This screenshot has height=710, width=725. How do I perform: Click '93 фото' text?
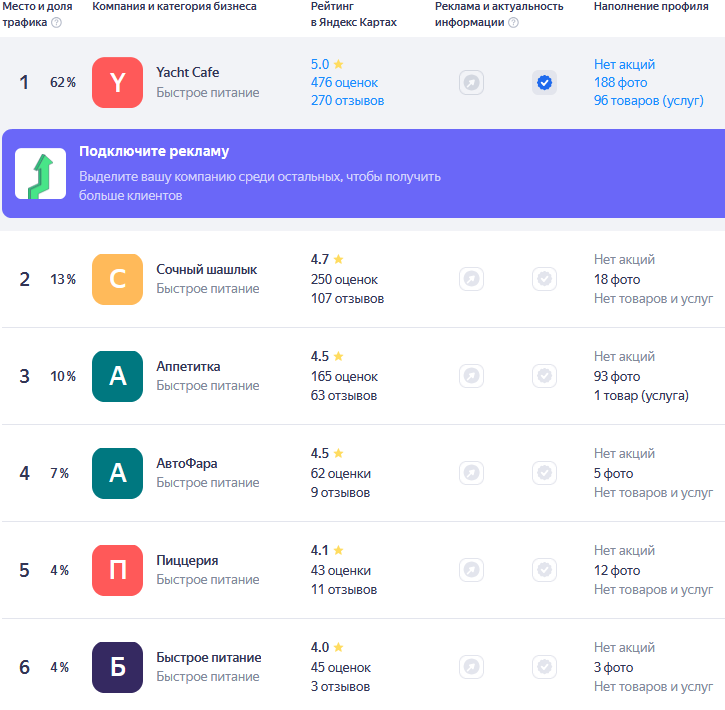617,377
